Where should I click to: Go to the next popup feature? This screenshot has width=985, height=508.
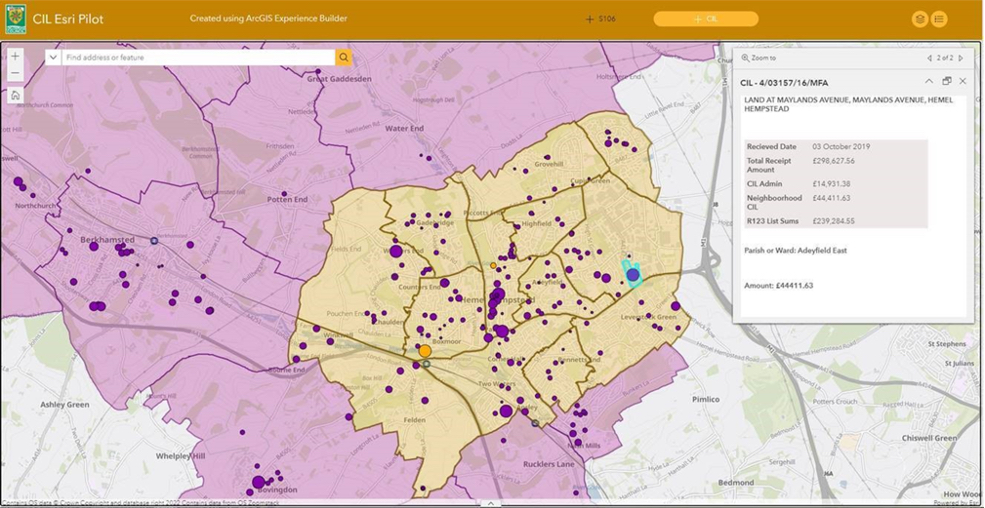pos(961,58)
